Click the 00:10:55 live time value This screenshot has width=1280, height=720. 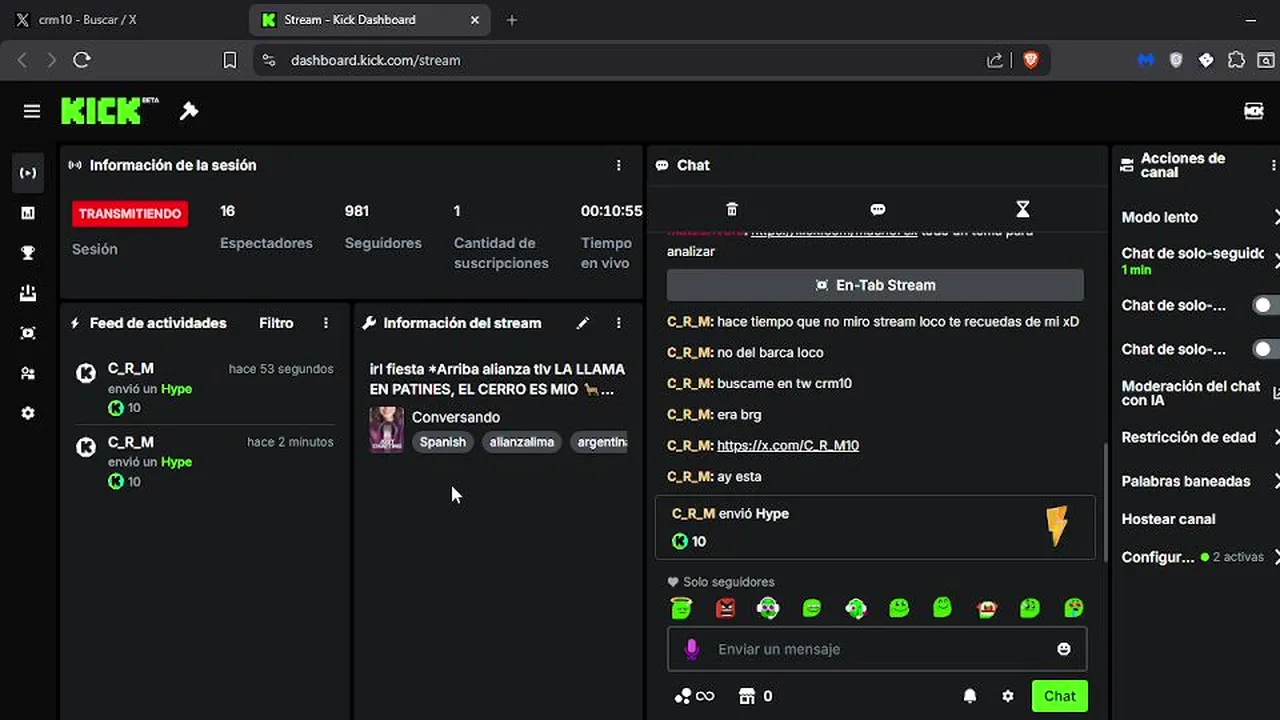pos(611,211)
